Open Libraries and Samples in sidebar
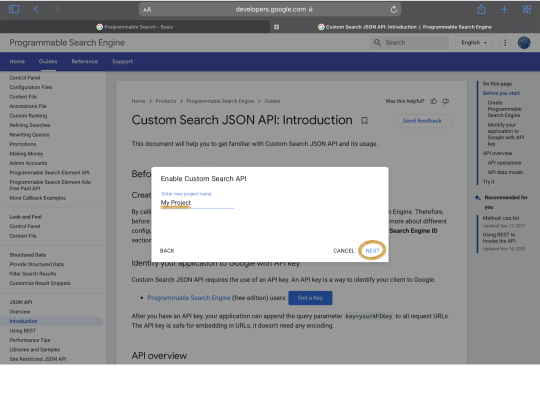Image resolution: width=540 pixels, height=405 pixels. [x=35, y=350]
